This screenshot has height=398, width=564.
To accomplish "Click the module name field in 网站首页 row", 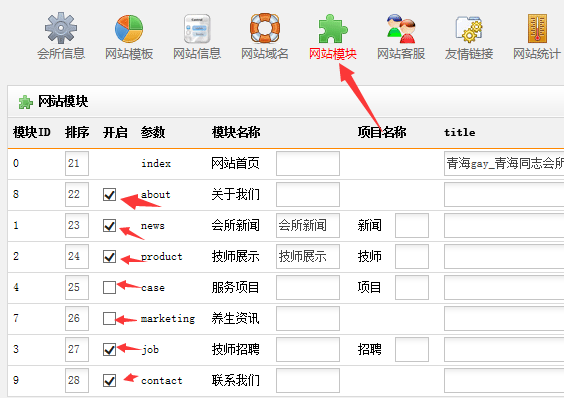I will tap(308, 163).
